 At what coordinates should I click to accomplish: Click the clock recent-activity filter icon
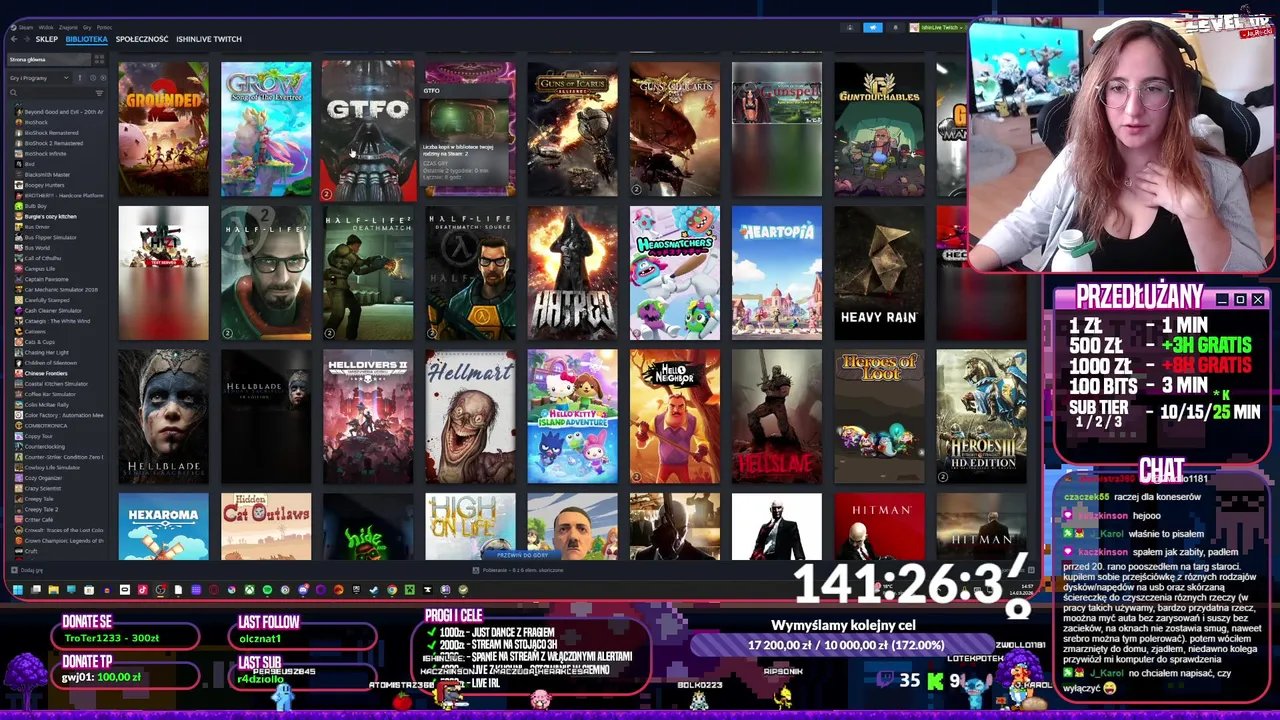pyautogui.click(x=93, y=78)
